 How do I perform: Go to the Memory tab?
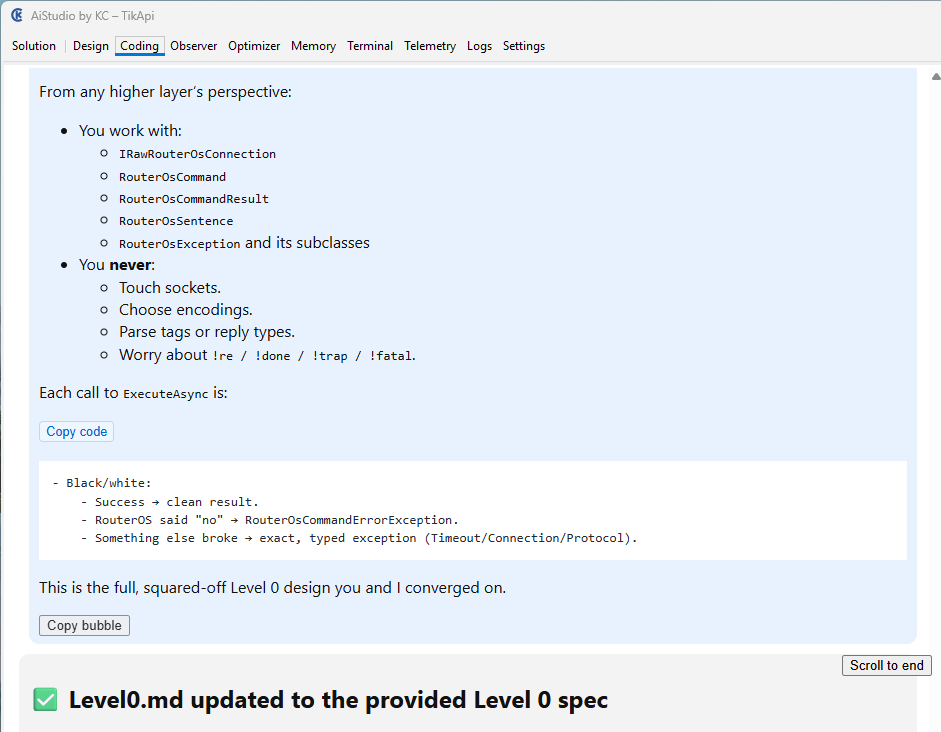[x=313, y=46]
